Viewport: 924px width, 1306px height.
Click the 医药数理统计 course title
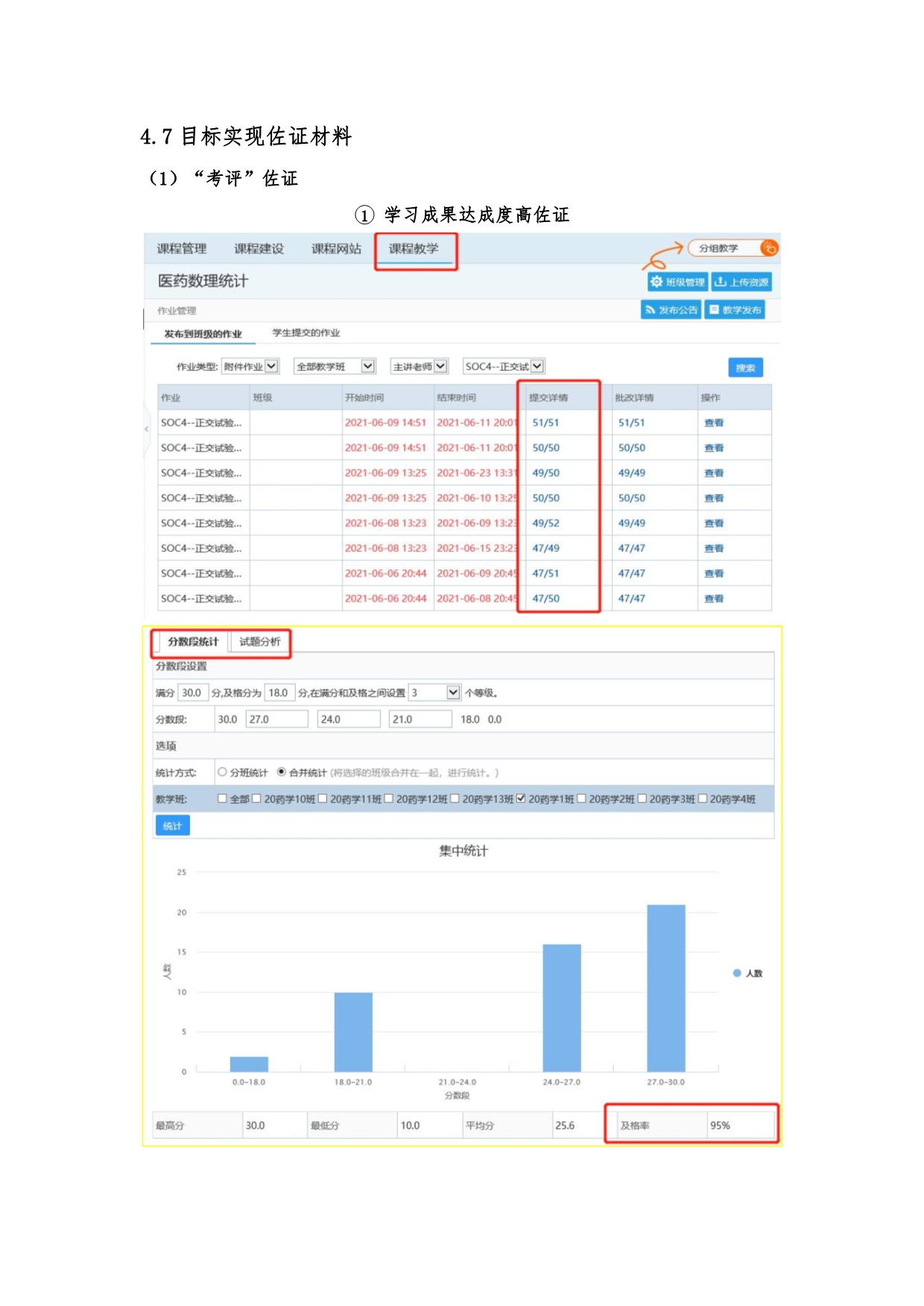point(203,281)
